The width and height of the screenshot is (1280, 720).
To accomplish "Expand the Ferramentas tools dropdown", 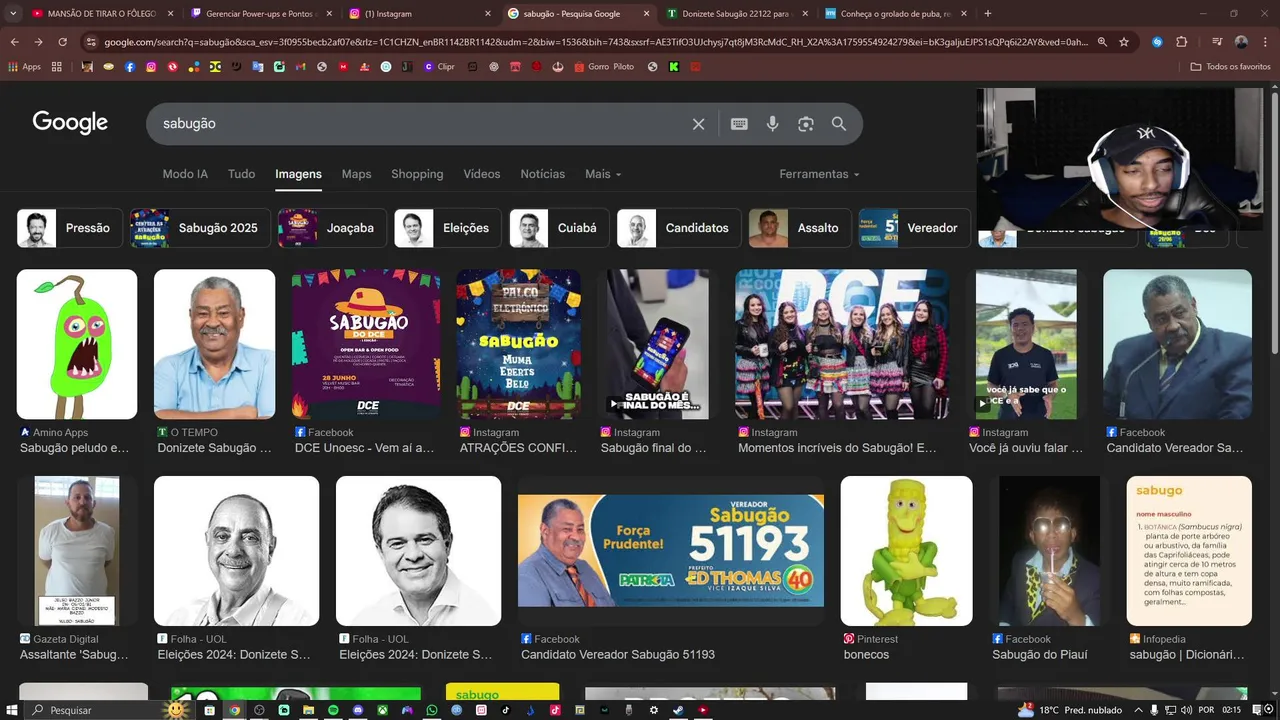I will click(819, 174).
